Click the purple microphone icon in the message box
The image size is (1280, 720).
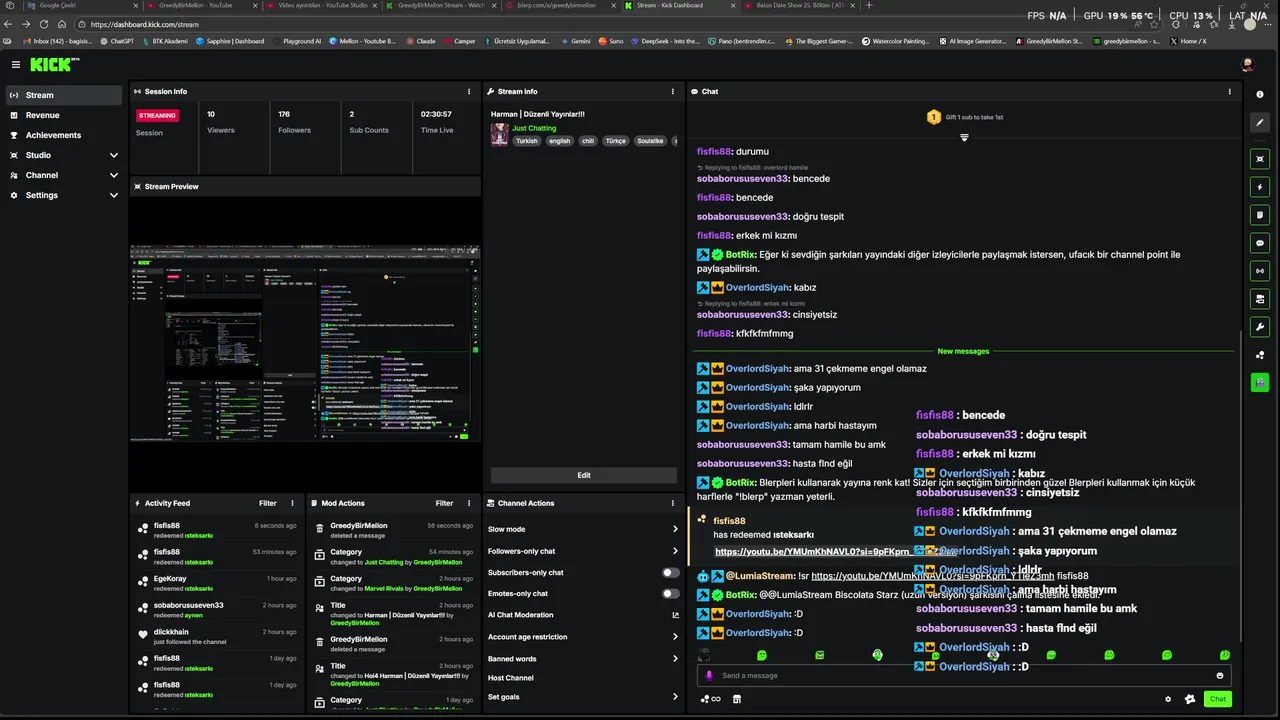(x=710, y=675)
